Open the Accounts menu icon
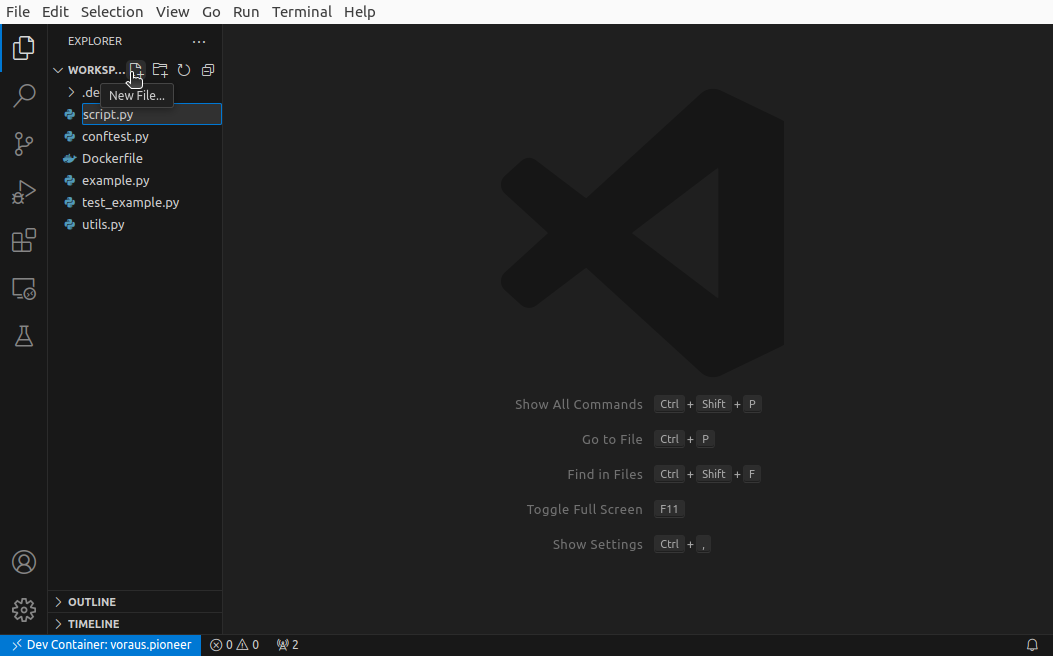This screenshot has height=656, width=1053. click(x=24, y=562)
